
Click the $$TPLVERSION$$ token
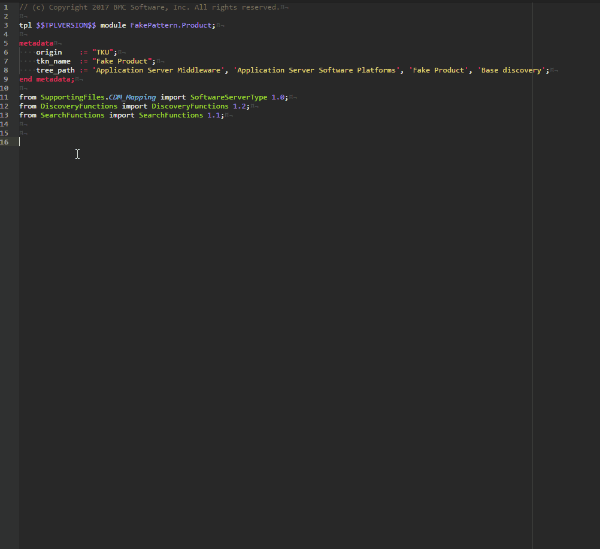66,25
